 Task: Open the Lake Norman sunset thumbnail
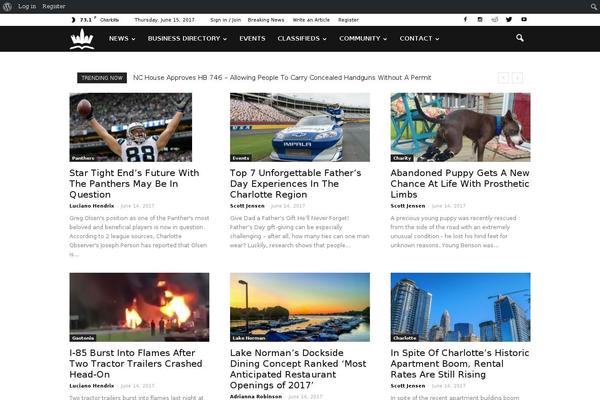(300, 307)
